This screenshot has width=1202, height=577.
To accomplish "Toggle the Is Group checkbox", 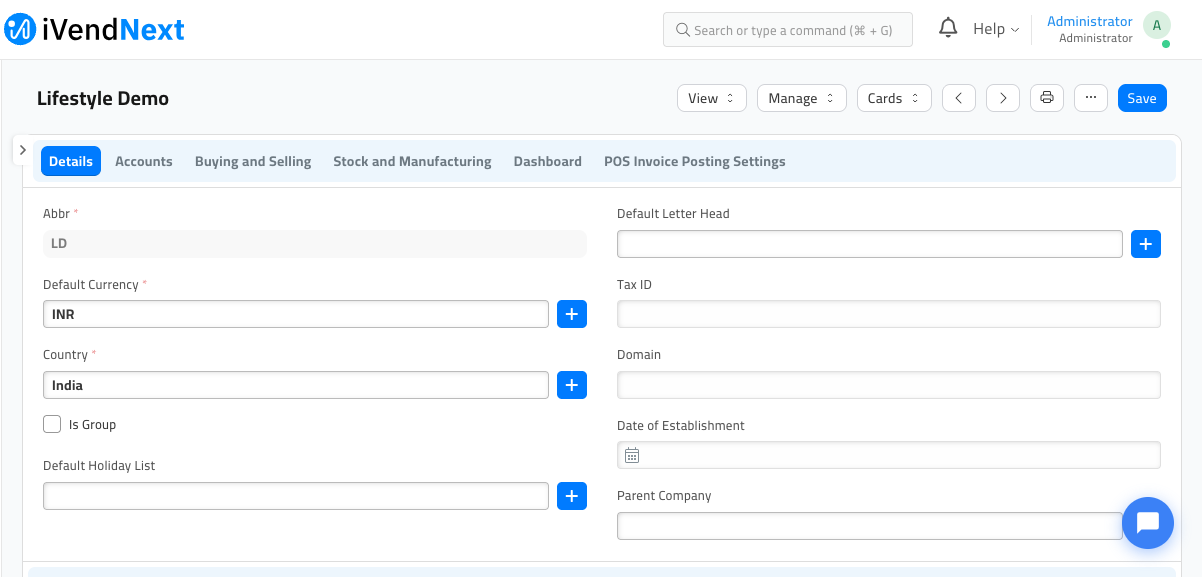I will tap(52, 424).
